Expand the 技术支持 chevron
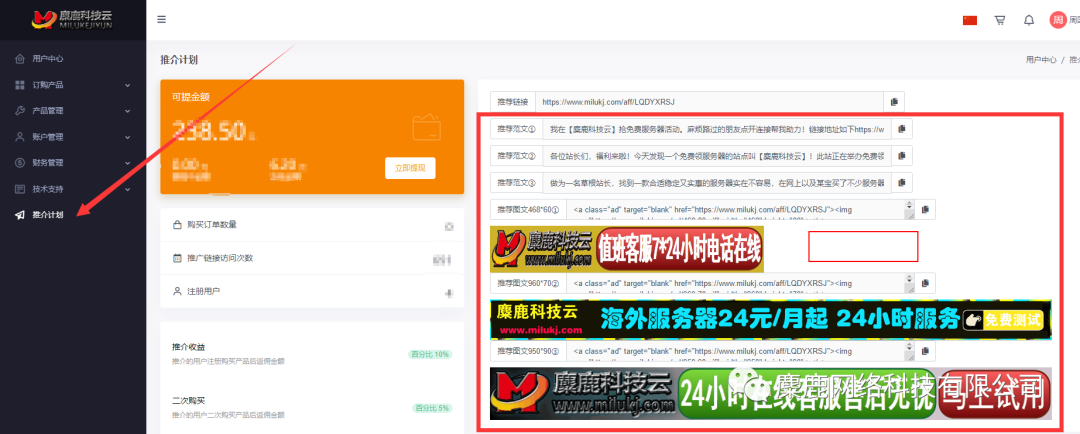Screen dimensions: 1080x434 127,189
